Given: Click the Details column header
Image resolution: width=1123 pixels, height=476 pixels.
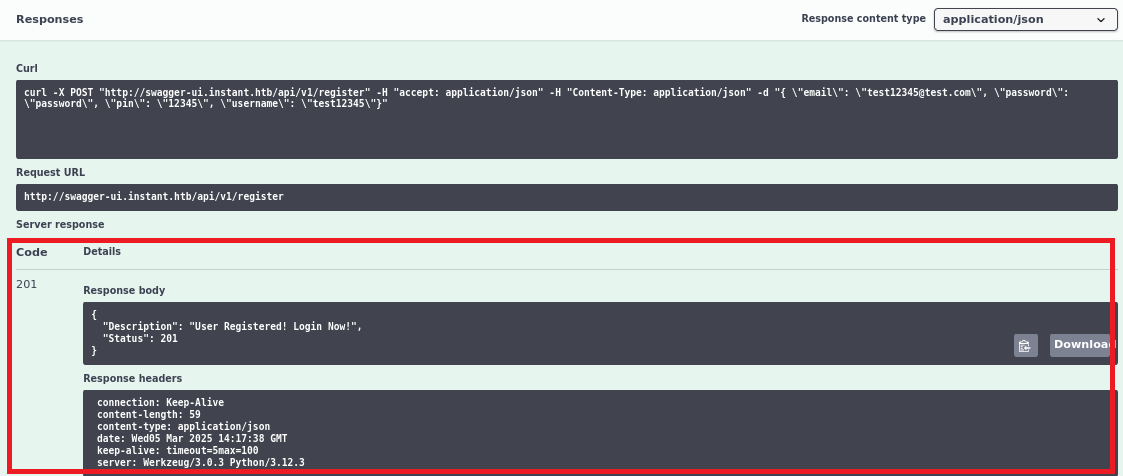Looking at the screenshot, I should (102, 252).
